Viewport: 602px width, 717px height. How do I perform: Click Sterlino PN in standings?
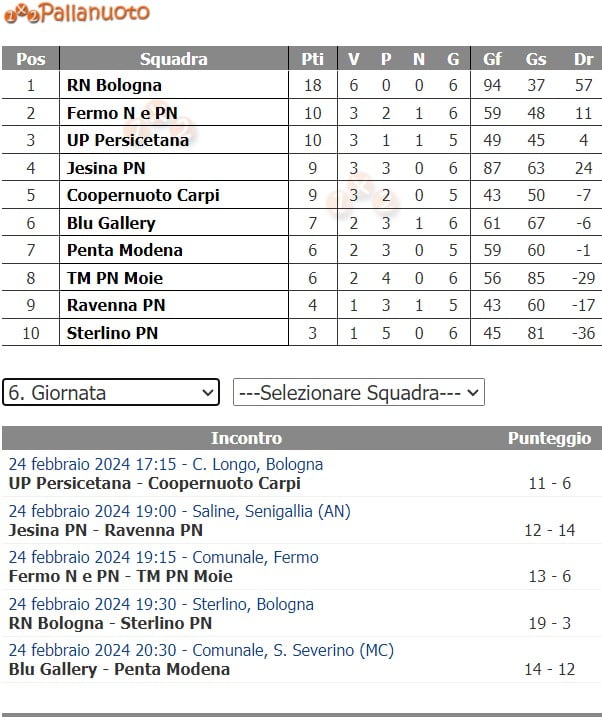[x=112, y=333]
